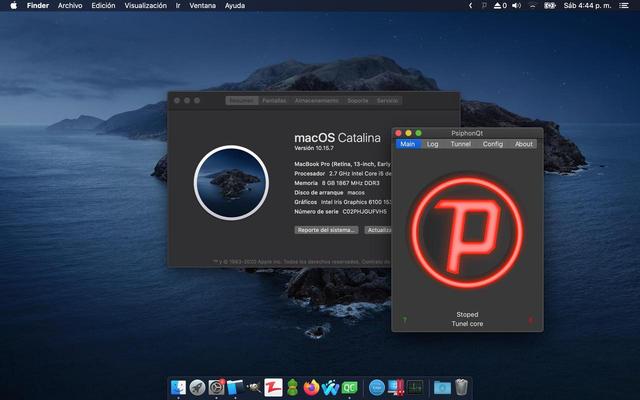Open the Finder menu
The width and height of the screenshot is (640, 400).
tap(38, 5)
